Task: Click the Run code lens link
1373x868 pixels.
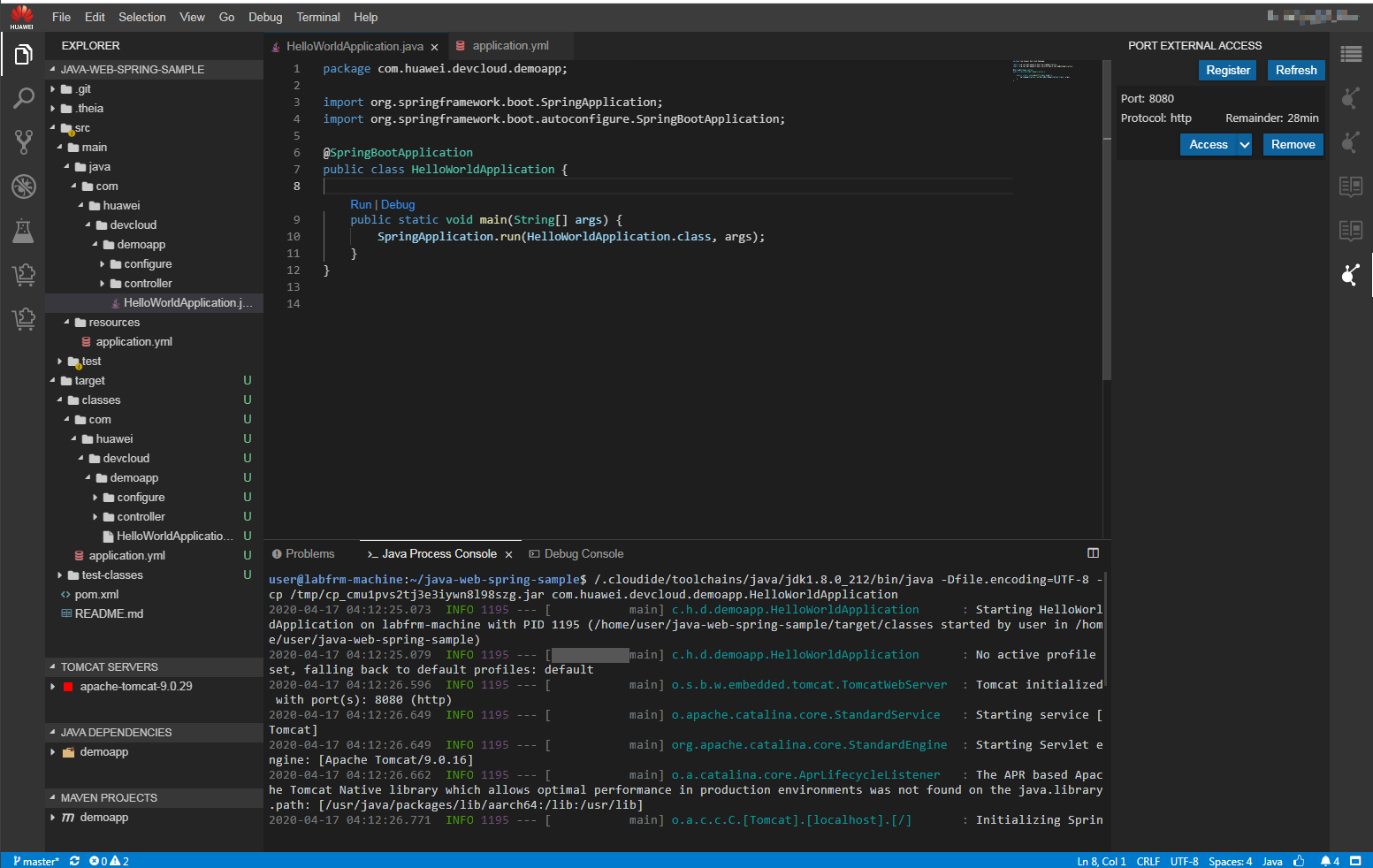Action: click(x=361, y=204)
